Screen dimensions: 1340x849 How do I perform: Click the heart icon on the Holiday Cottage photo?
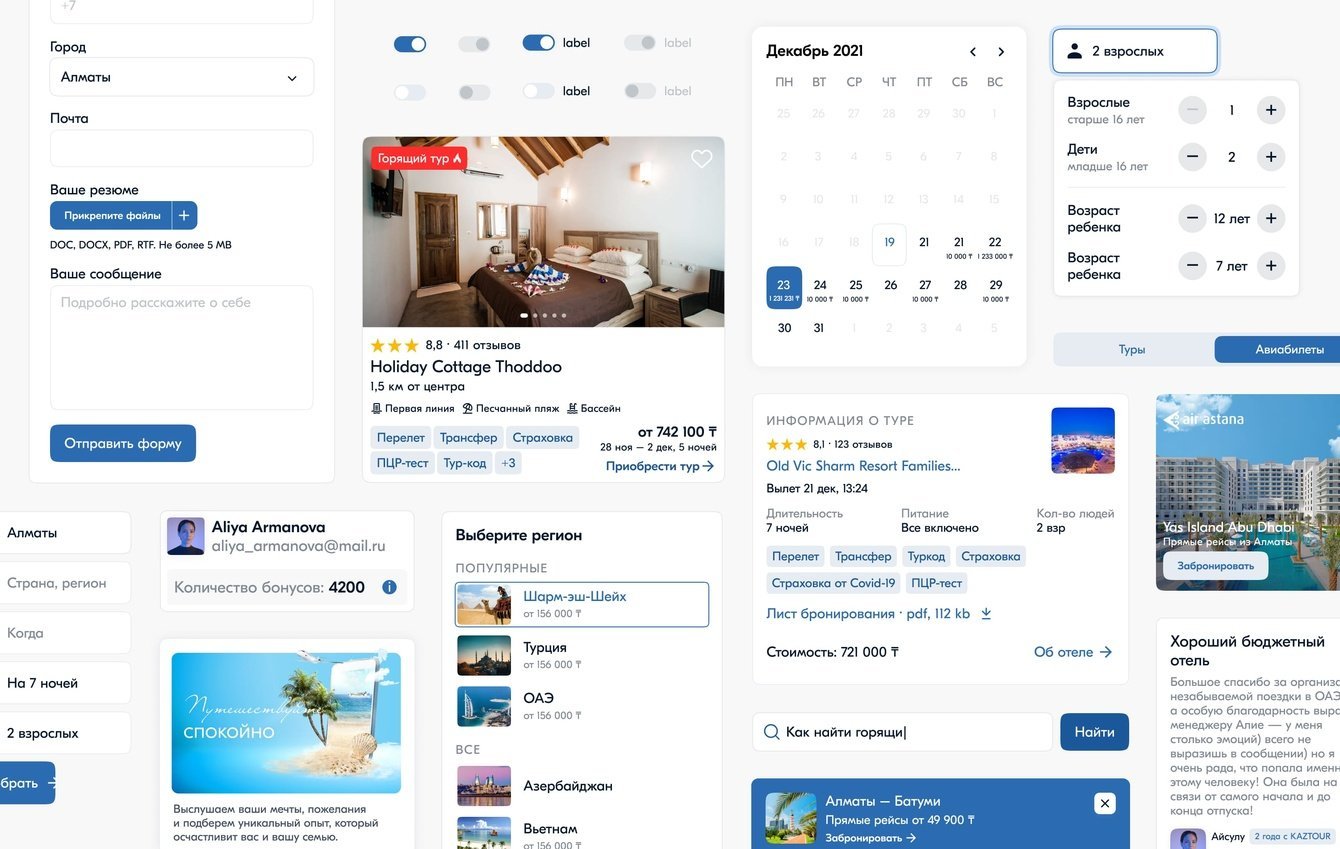tap(702, 159)
